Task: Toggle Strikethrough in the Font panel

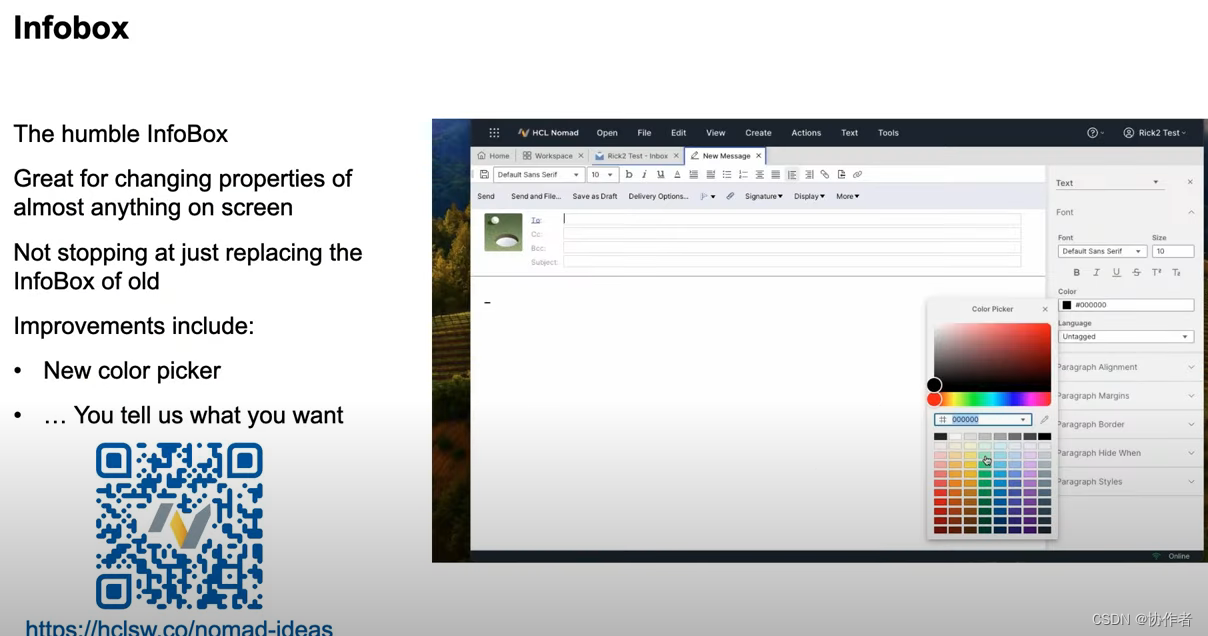Action: click(1136, 272)
